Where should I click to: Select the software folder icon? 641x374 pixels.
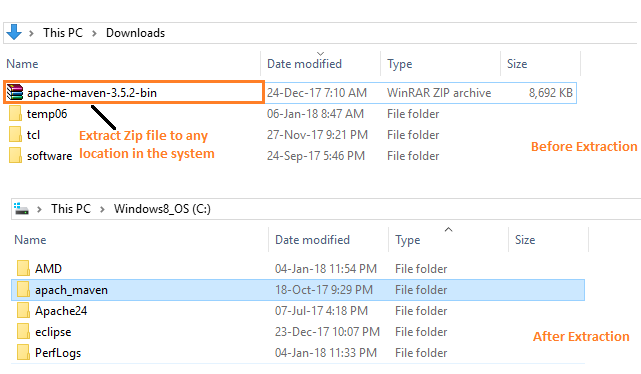(x=15, y=155)
